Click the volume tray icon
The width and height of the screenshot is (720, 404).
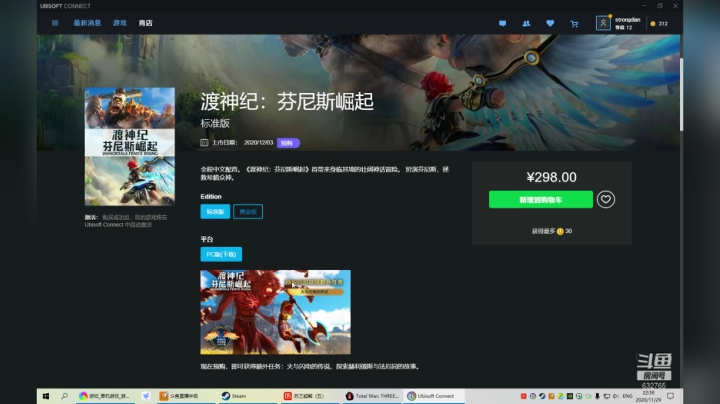point(616,396)
